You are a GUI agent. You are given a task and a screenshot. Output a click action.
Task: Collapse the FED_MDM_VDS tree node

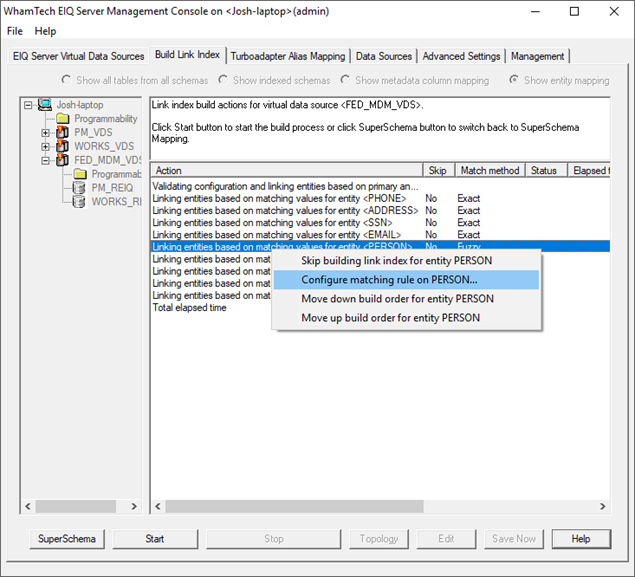[x=46, y=160]
